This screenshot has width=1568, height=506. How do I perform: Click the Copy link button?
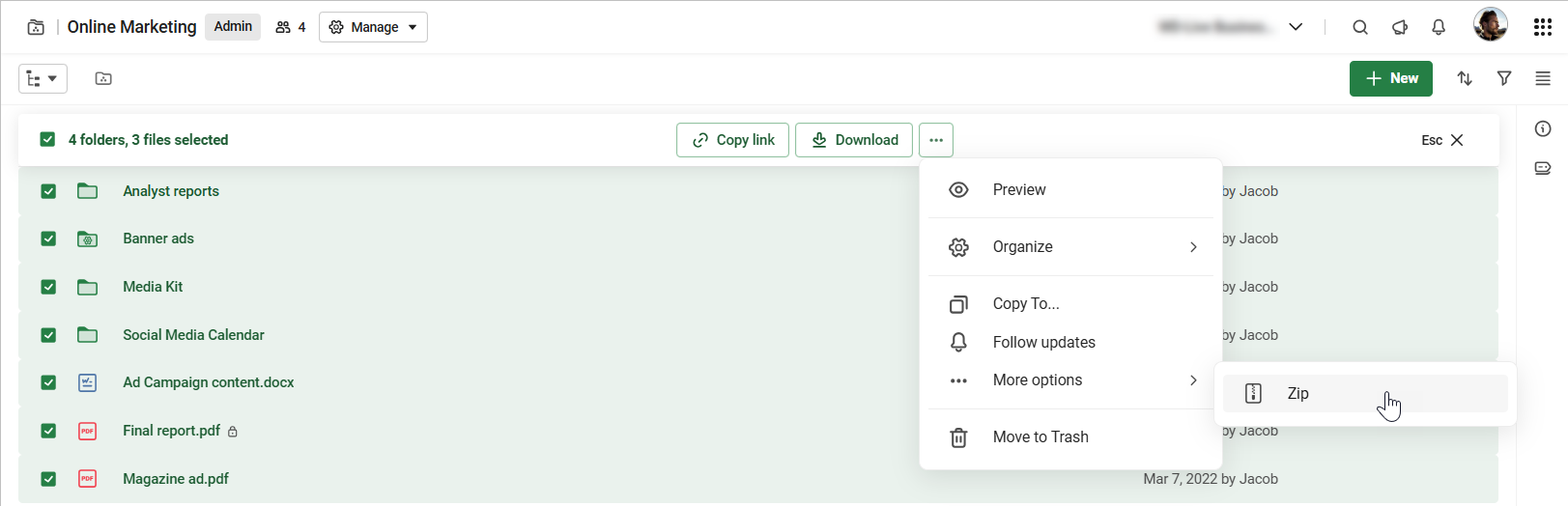(732, 140)
